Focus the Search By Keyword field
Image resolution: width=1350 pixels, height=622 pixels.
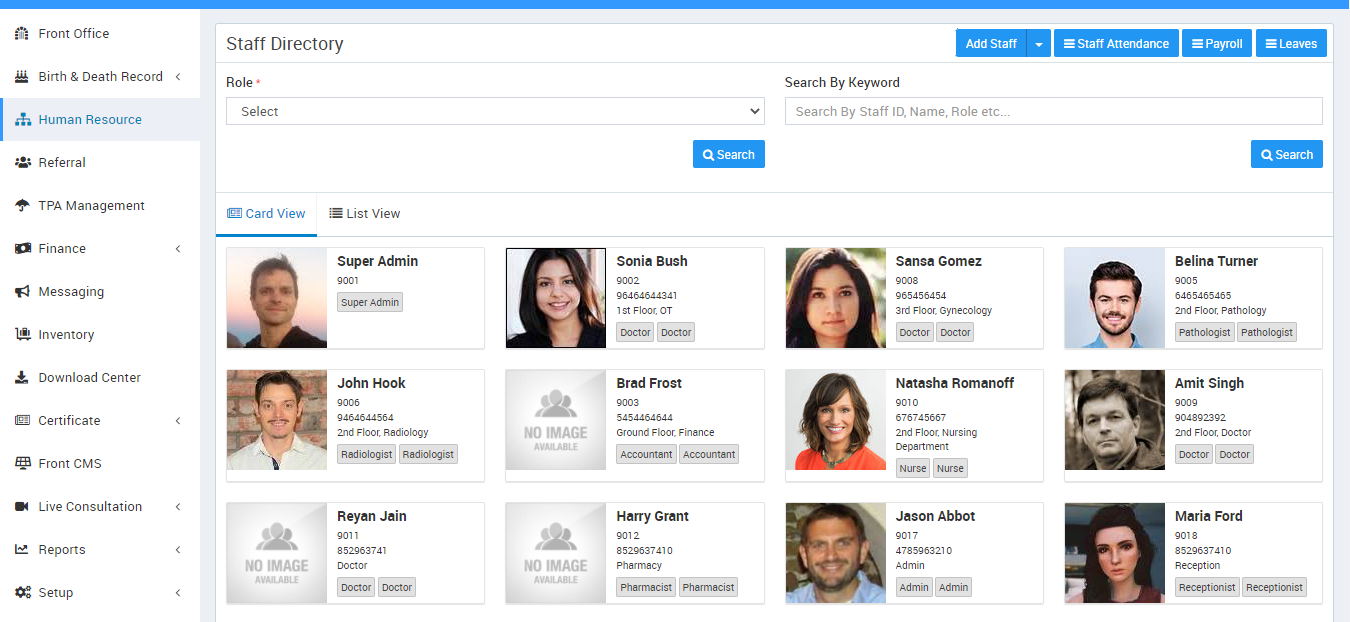point(1053,111)
